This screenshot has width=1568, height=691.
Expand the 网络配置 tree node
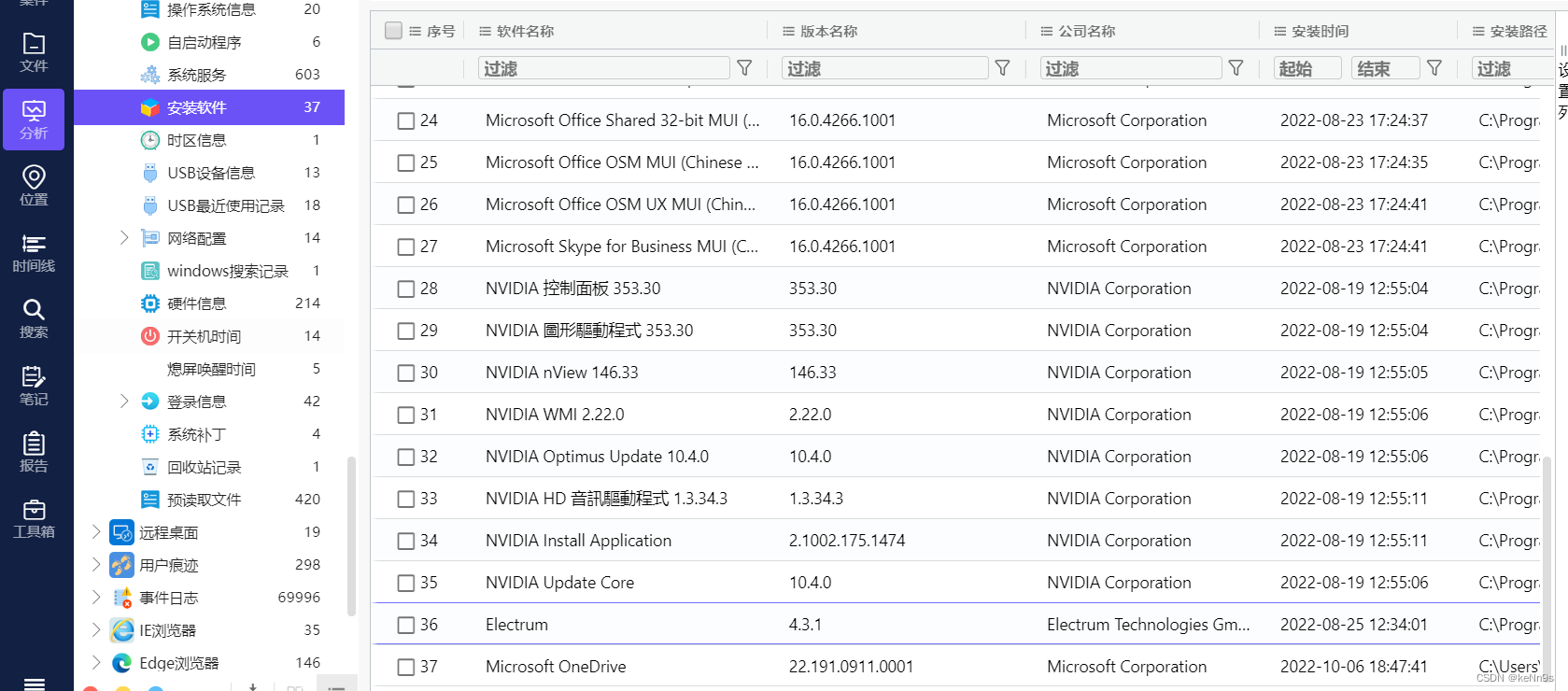[x=124, y=238]
